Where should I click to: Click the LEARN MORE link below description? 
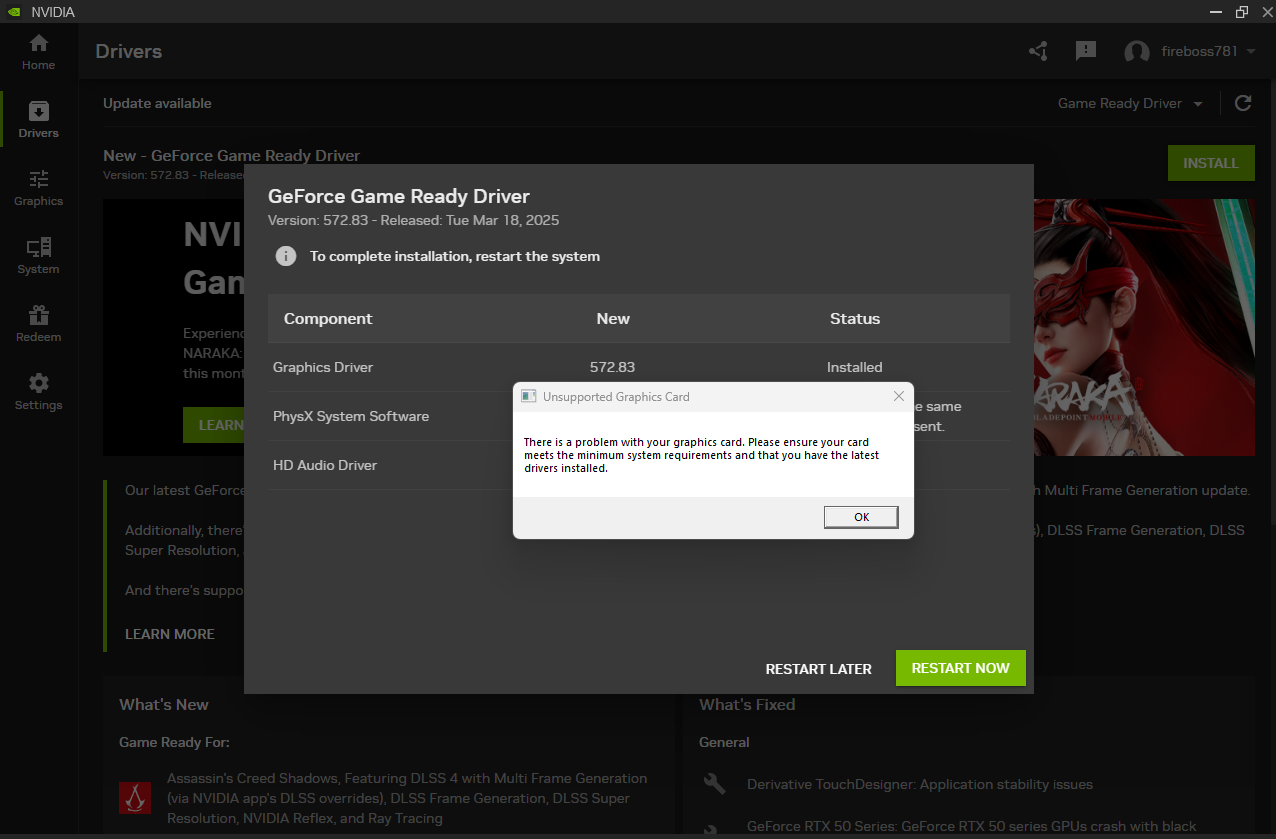[x=170, y=634]
